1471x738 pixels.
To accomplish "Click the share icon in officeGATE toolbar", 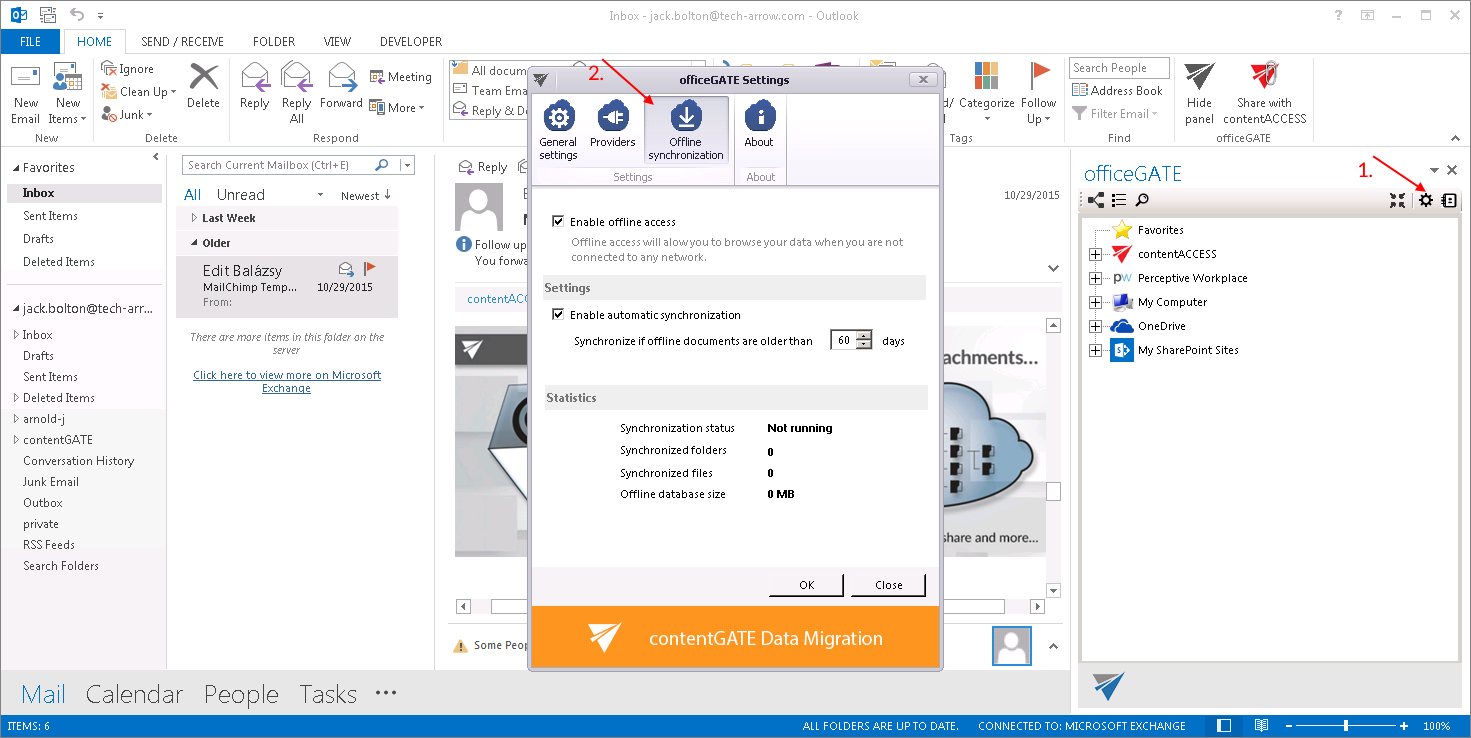I will click(1097, 200).
